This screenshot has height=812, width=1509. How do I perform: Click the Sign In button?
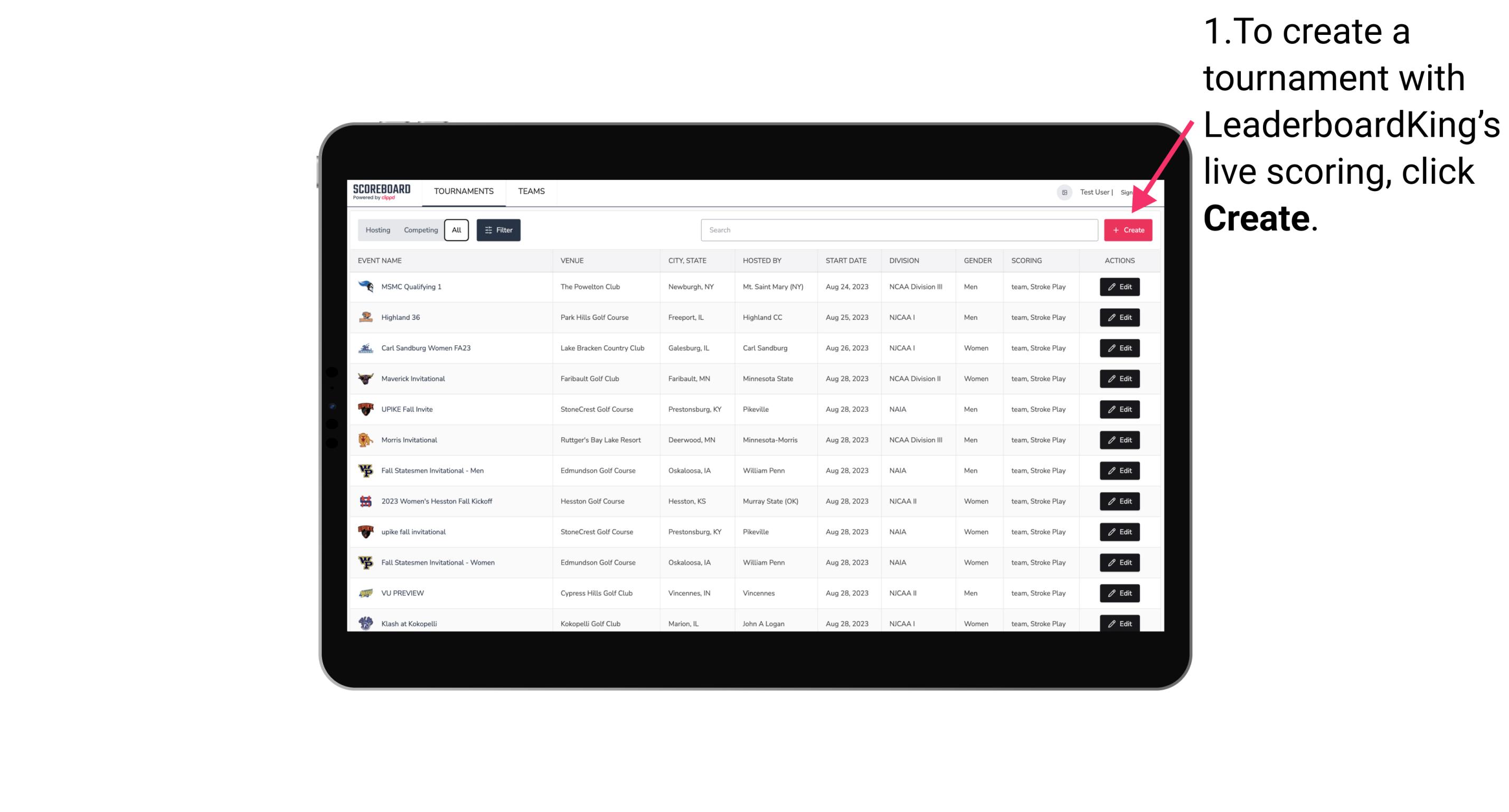coord(1135,192)
